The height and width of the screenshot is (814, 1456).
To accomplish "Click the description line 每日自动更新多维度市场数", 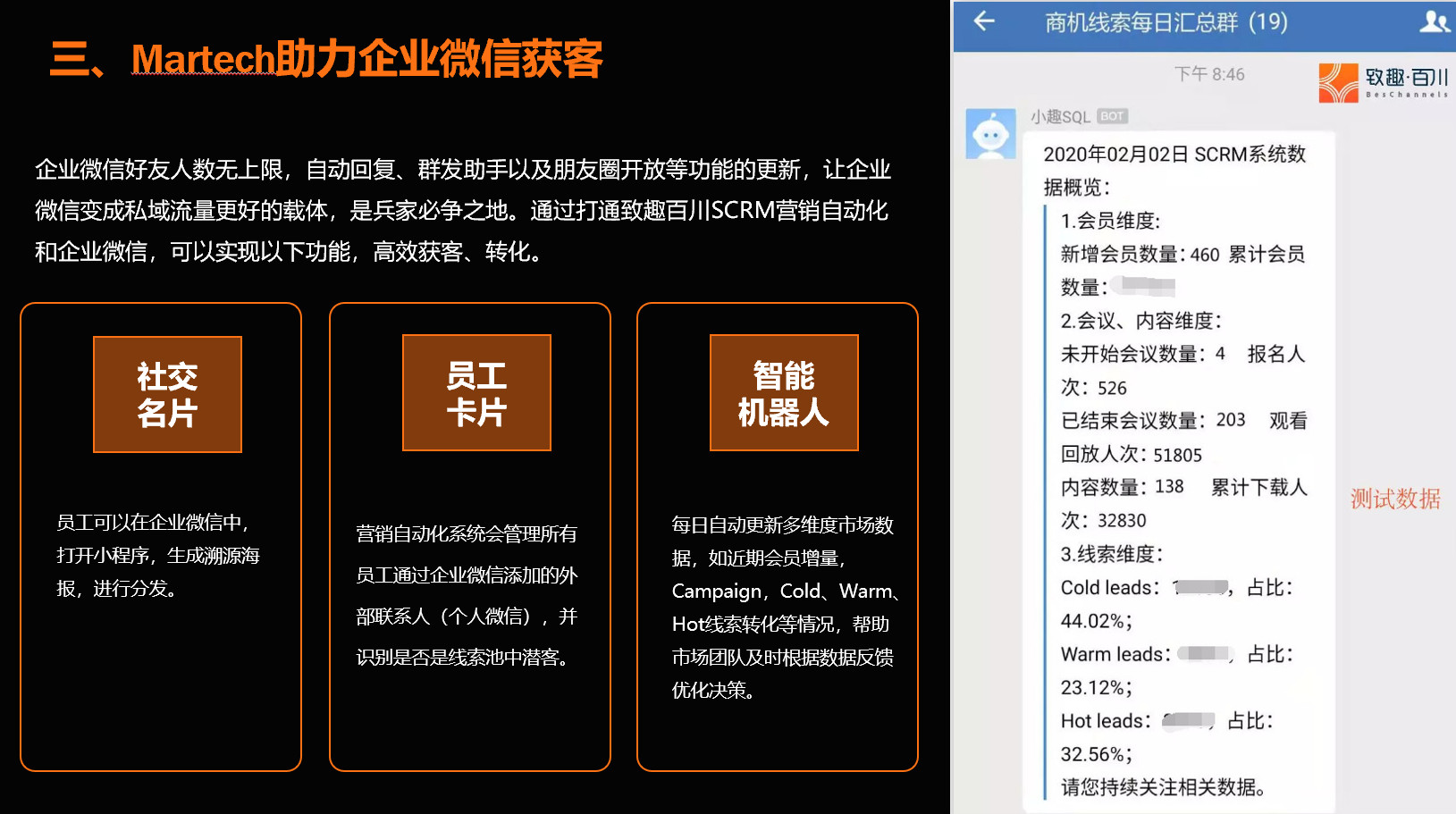I will (783, 525).
